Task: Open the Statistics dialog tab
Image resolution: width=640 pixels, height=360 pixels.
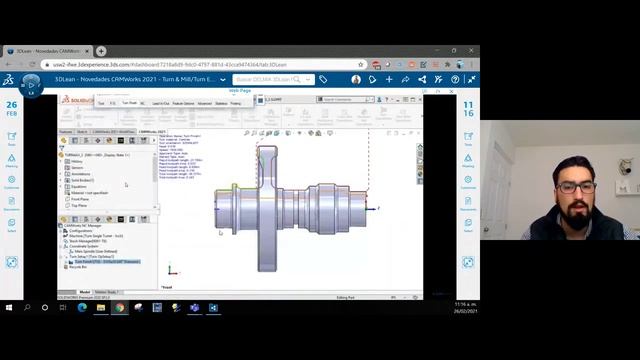Action: pyautogui.click(x=221, y=104)
